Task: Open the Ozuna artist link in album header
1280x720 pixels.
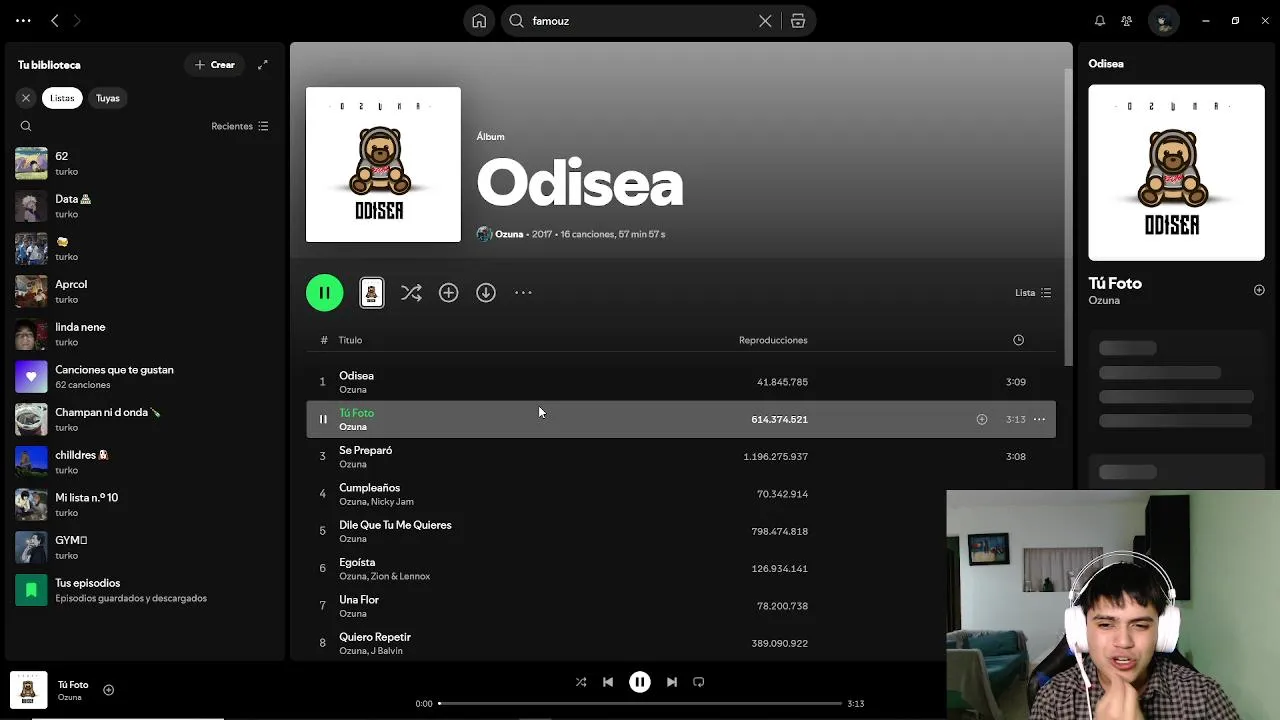Action: pyautogui.click(x=509, y=234)
